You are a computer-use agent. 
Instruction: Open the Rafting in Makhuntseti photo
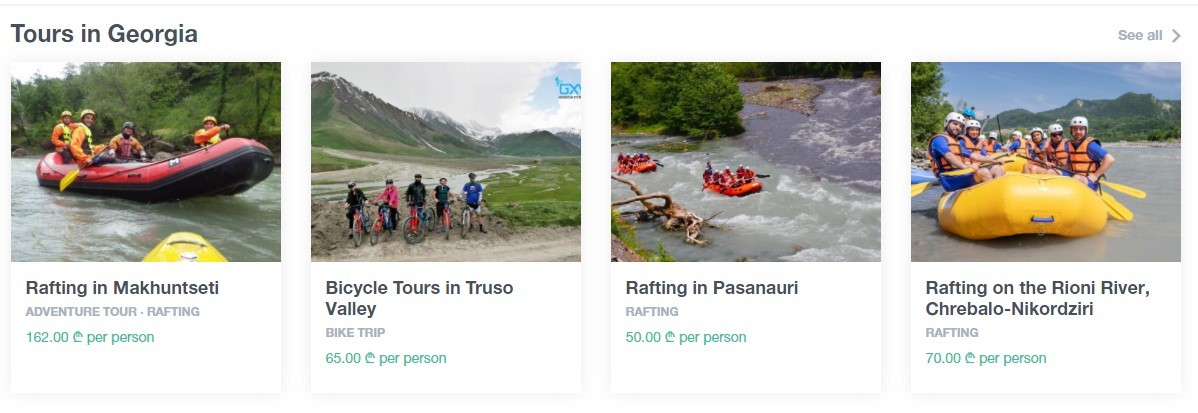146,162
